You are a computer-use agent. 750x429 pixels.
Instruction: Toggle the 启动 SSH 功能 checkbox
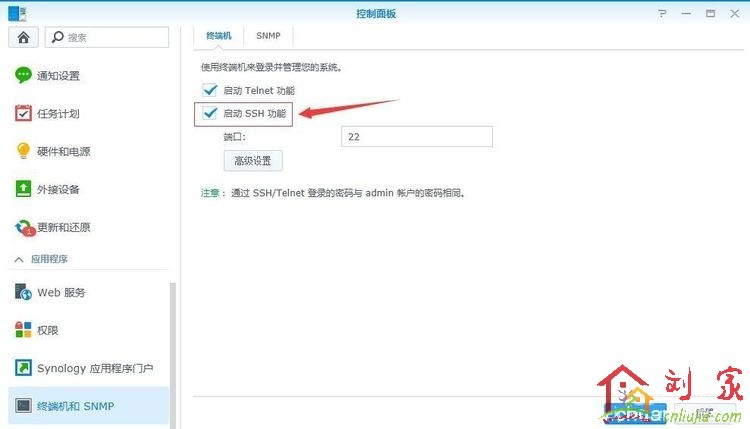pyautogui.click(x=210, y=114)
